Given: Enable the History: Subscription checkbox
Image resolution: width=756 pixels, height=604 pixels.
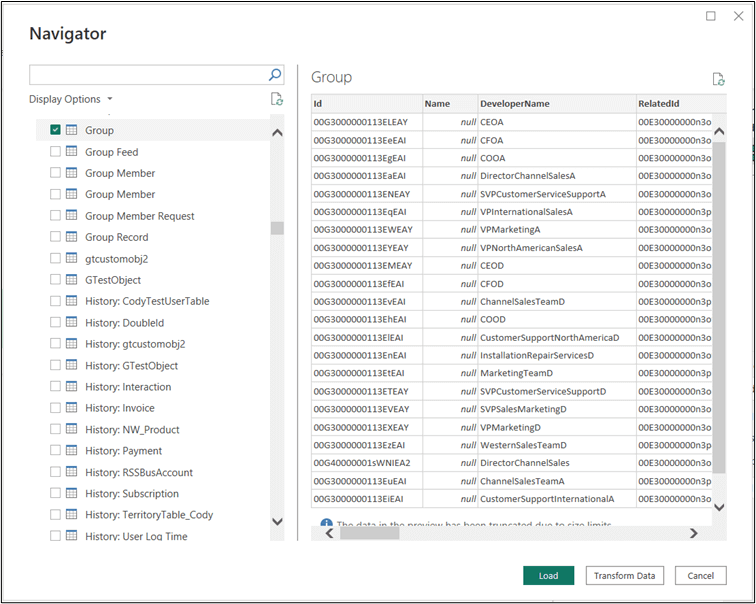Looking at the screenshot, I should tap(55, 493).
